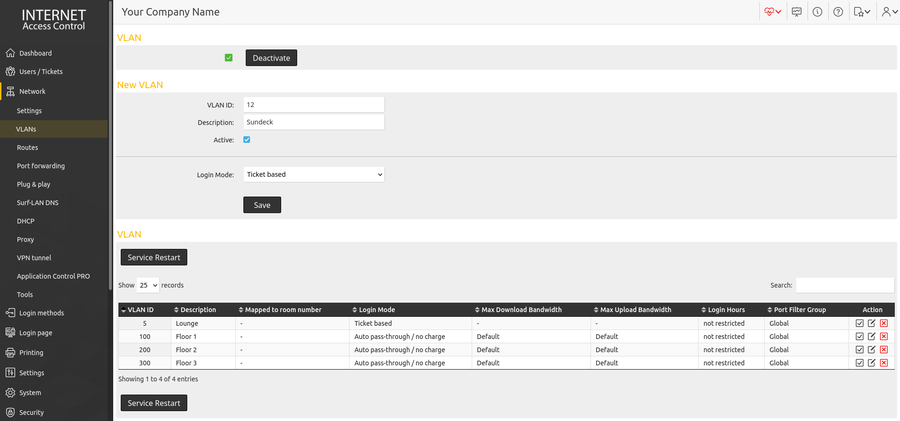
Task: Toggle active state checkbox icon for Lounge
Action: pos(859,323)
